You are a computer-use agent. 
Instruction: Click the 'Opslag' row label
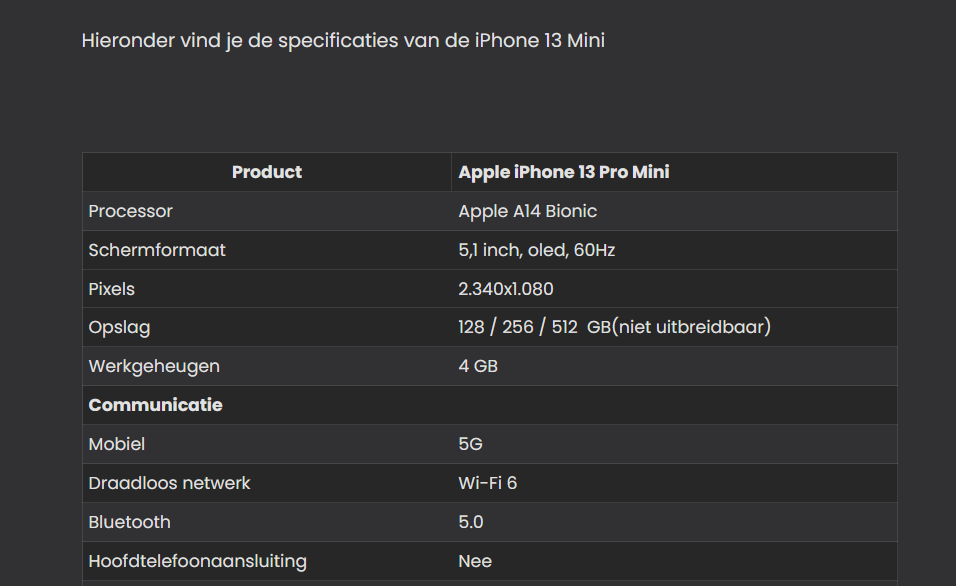tap(119, 327)
